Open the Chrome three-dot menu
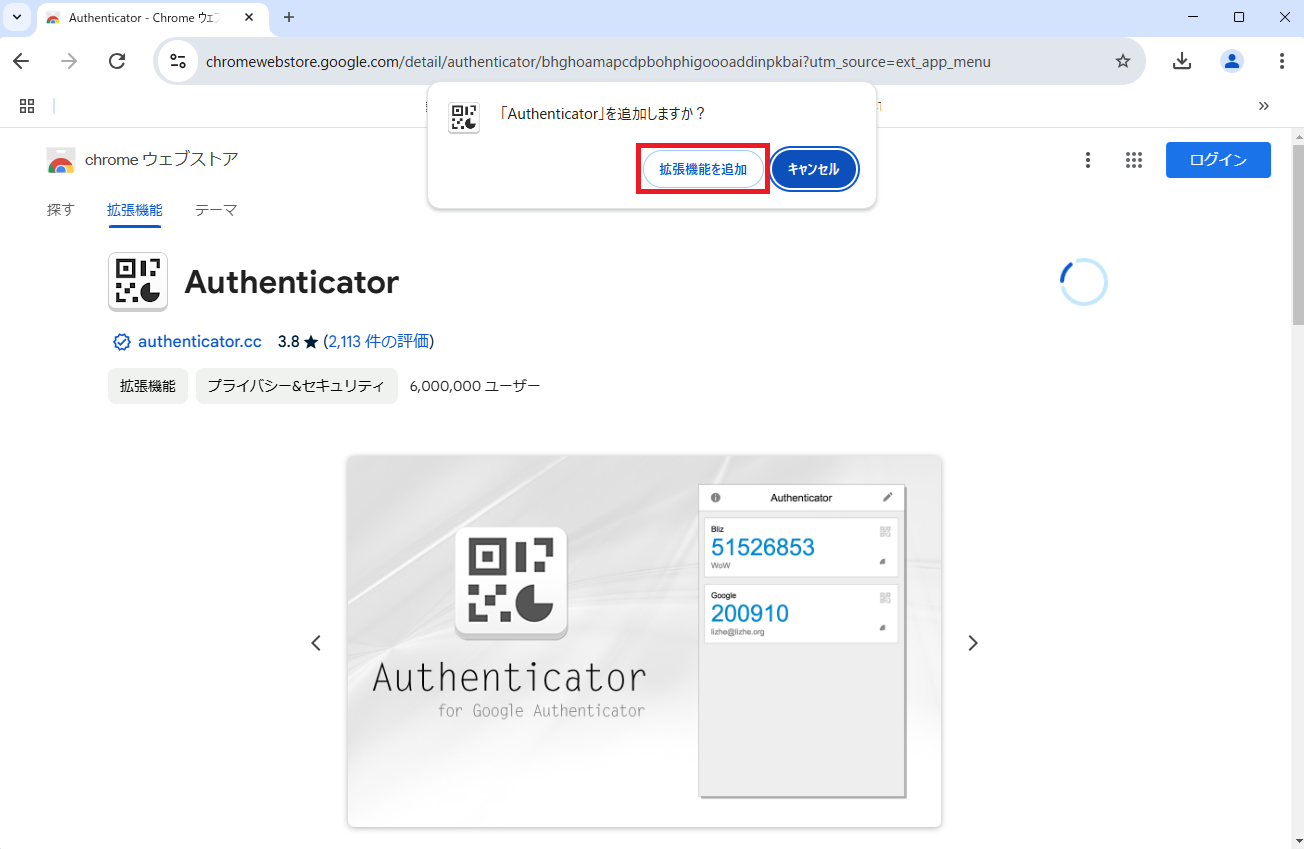This screenshot has height=849, width=1304. 1283,61
